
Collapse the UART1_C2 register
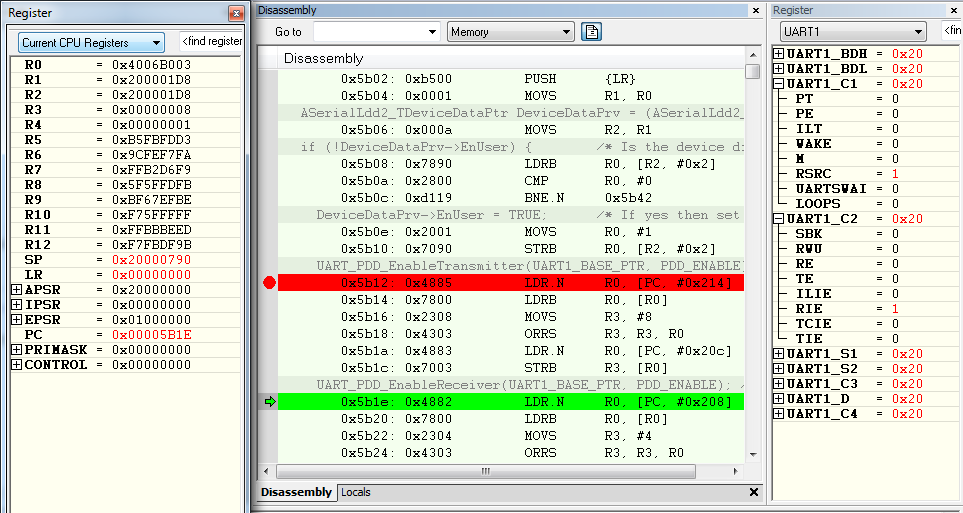point(778,219)
